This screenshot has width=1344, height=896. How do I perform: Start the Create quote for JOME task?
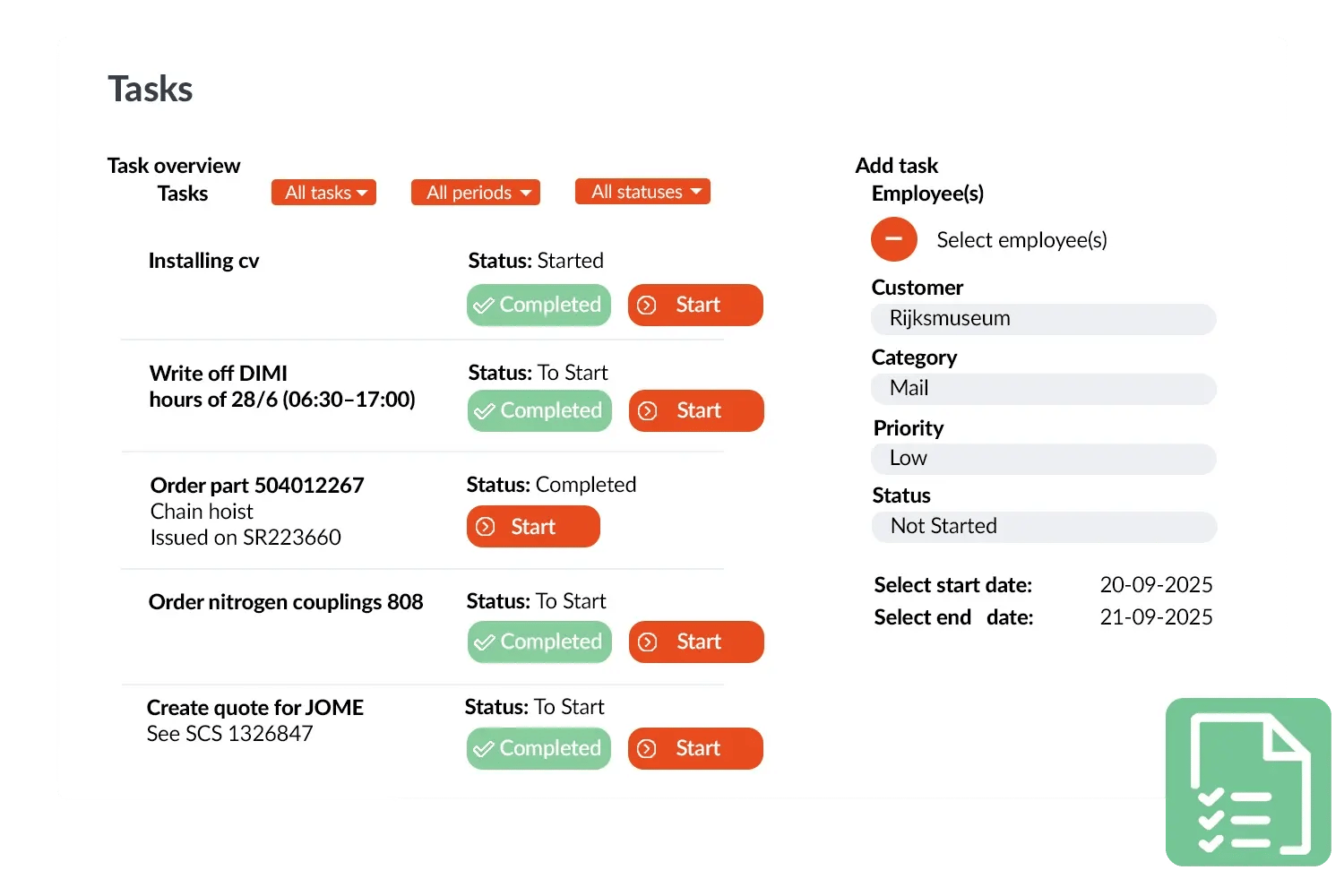(695, 749)
